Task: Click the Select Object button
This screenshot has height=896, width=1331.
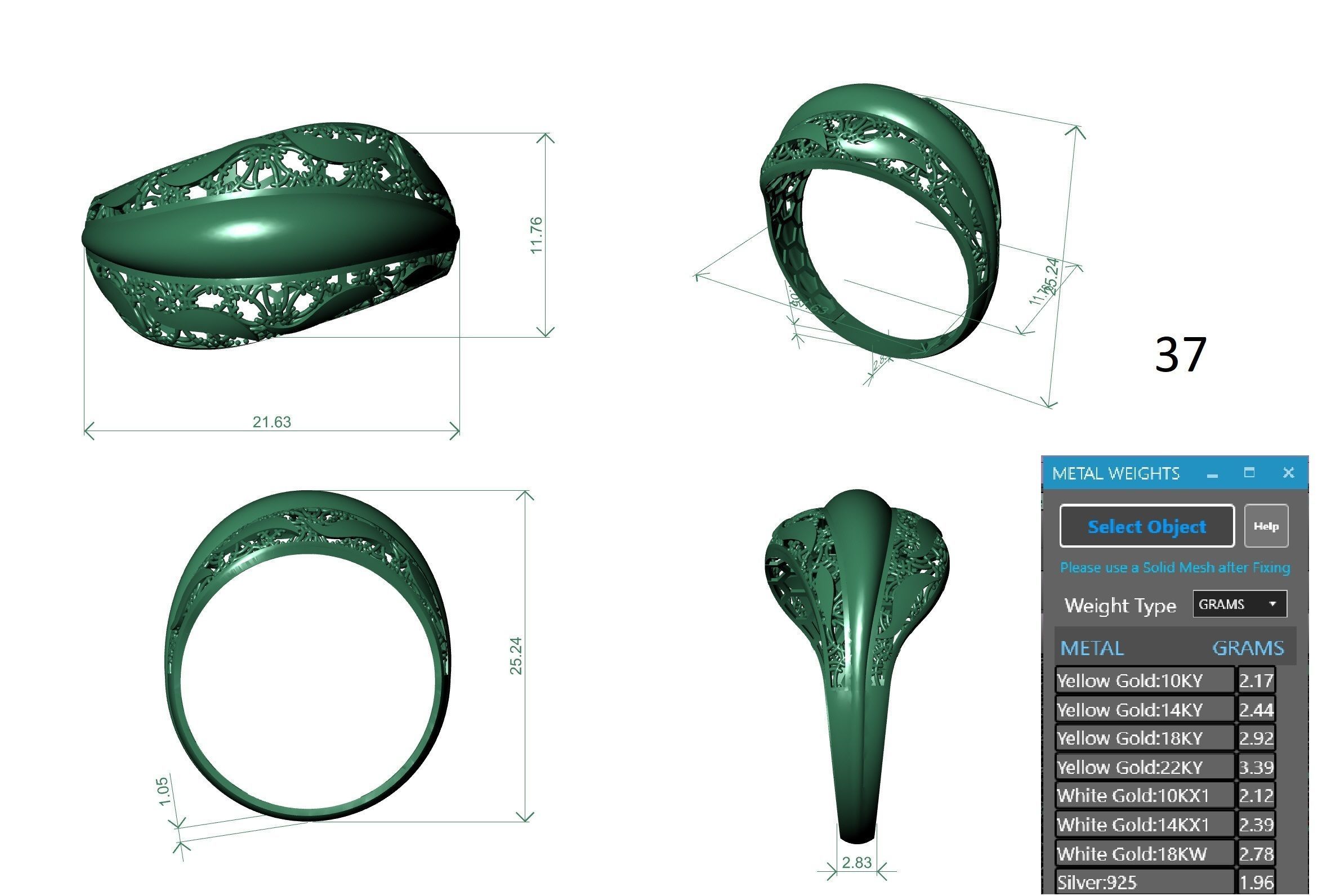Action: 1146,526
